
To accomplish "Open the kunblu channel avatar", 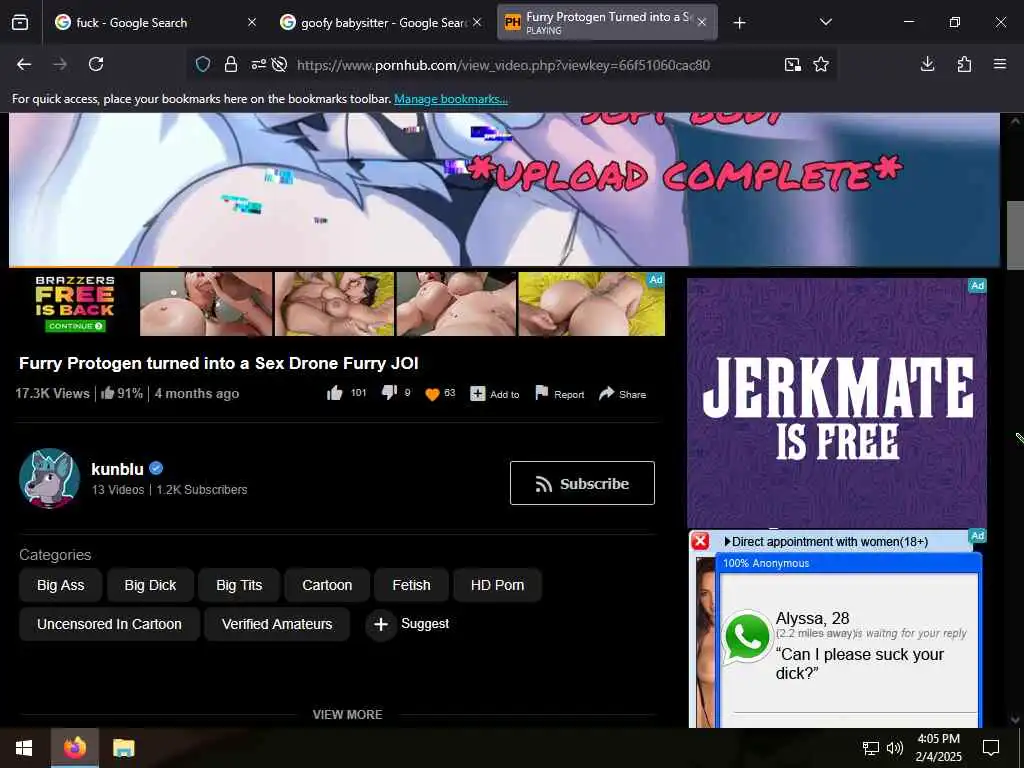I will (50, 478).
